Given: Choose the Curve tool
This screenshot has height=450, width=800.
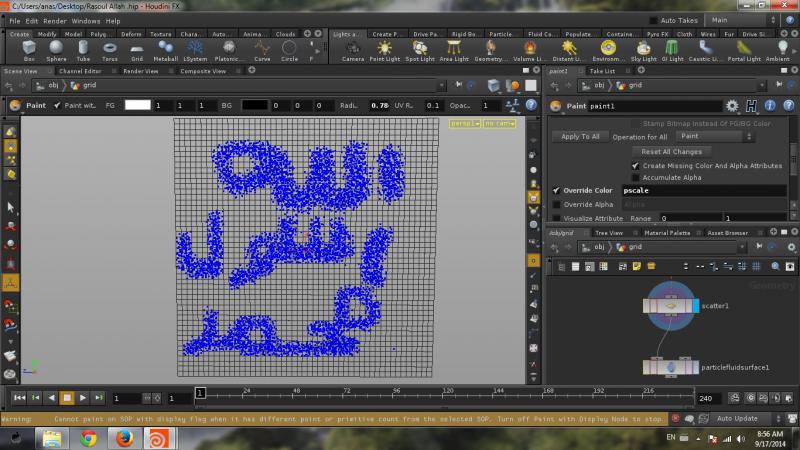Looking at the screenshot, I should click(262, 51).
